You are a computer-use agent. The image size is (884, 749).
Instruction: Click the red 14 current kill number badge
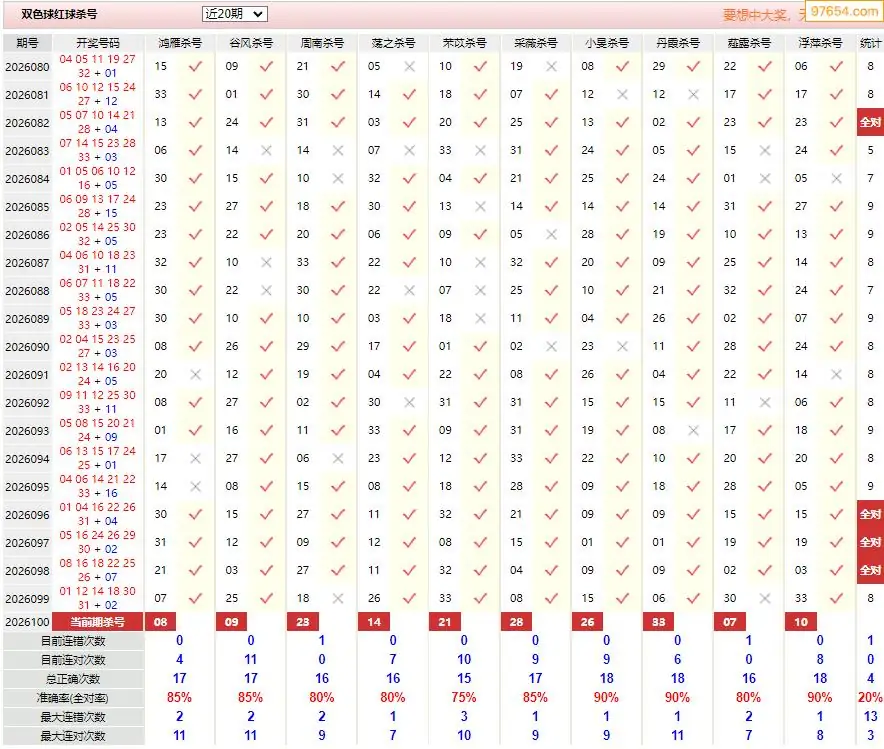tap(374, 622)
